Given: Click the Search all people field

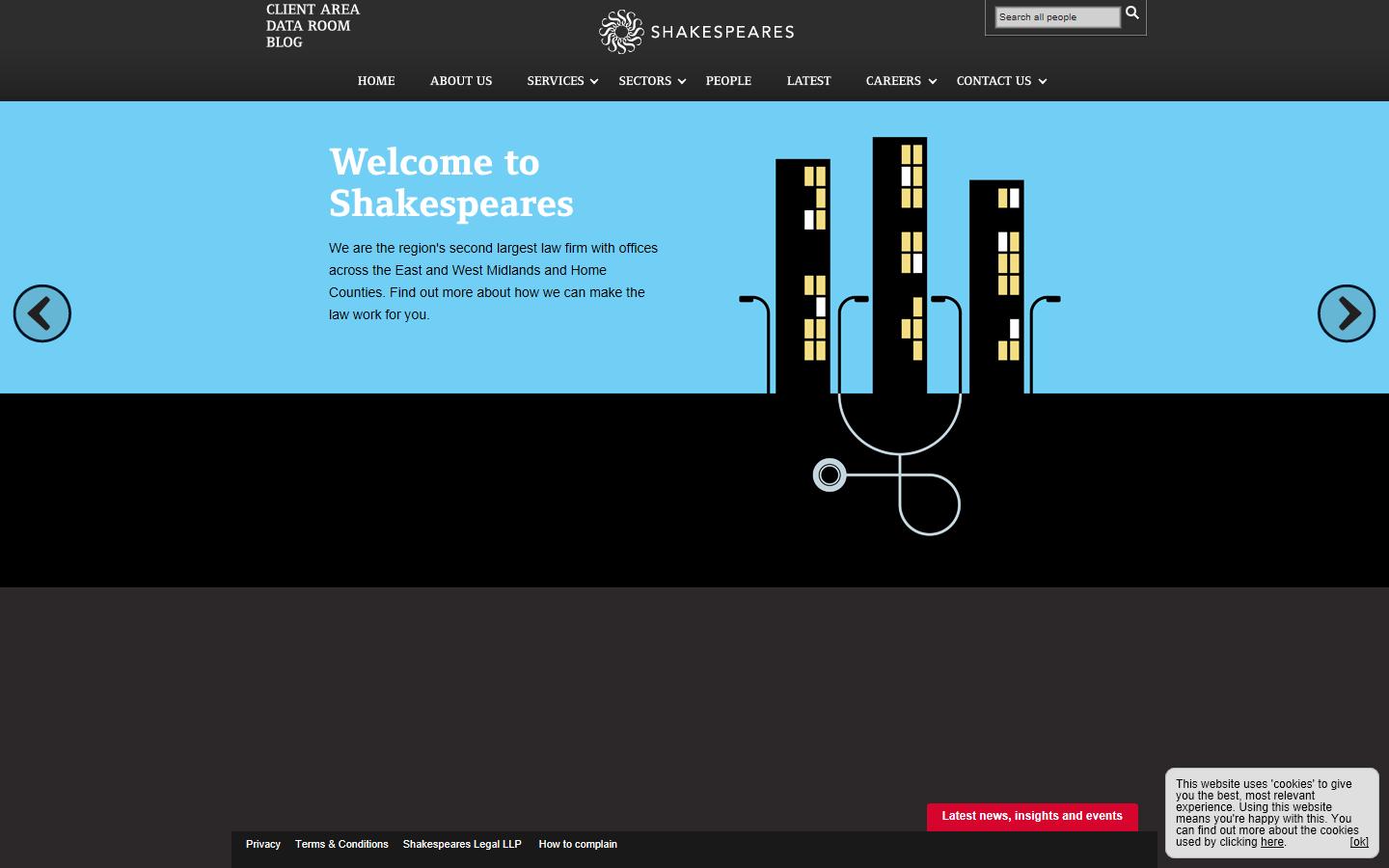Looking at the screenshot, I should [x=1057, y=16].
